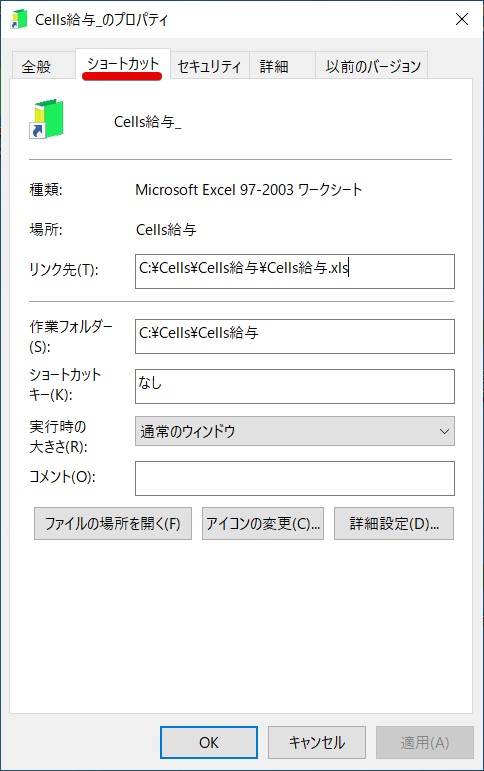Select the ショートカット tab

pos(123,64)
